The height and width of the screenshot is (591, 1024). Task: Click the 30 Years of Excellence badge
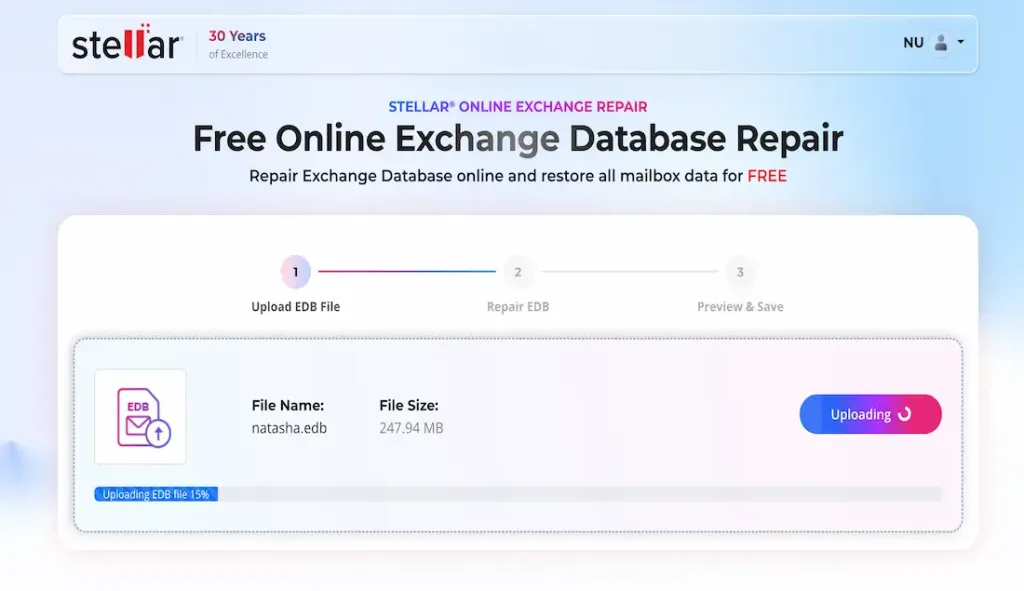[238, 44]
